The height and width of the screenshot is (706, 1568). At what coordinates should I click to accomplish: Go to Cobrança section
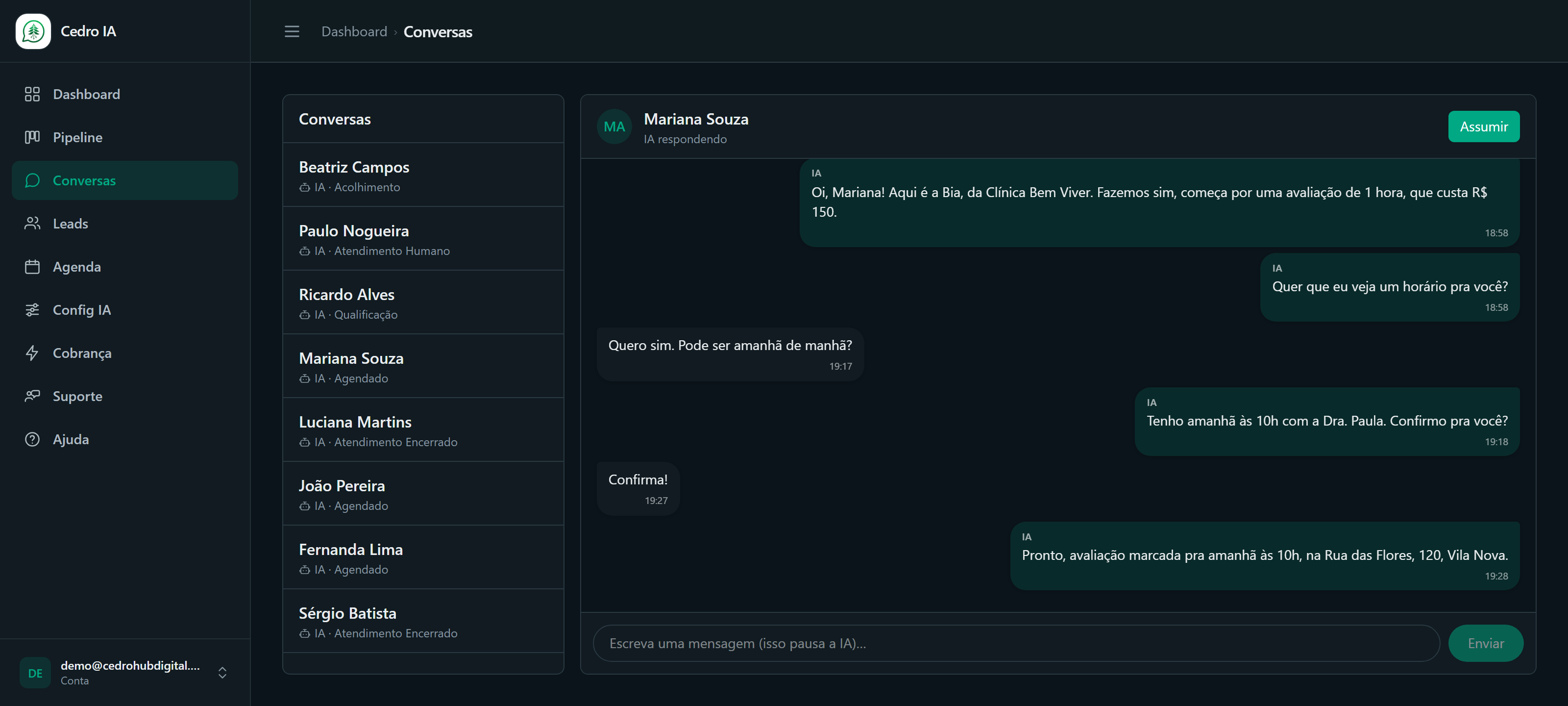[125, 353]
